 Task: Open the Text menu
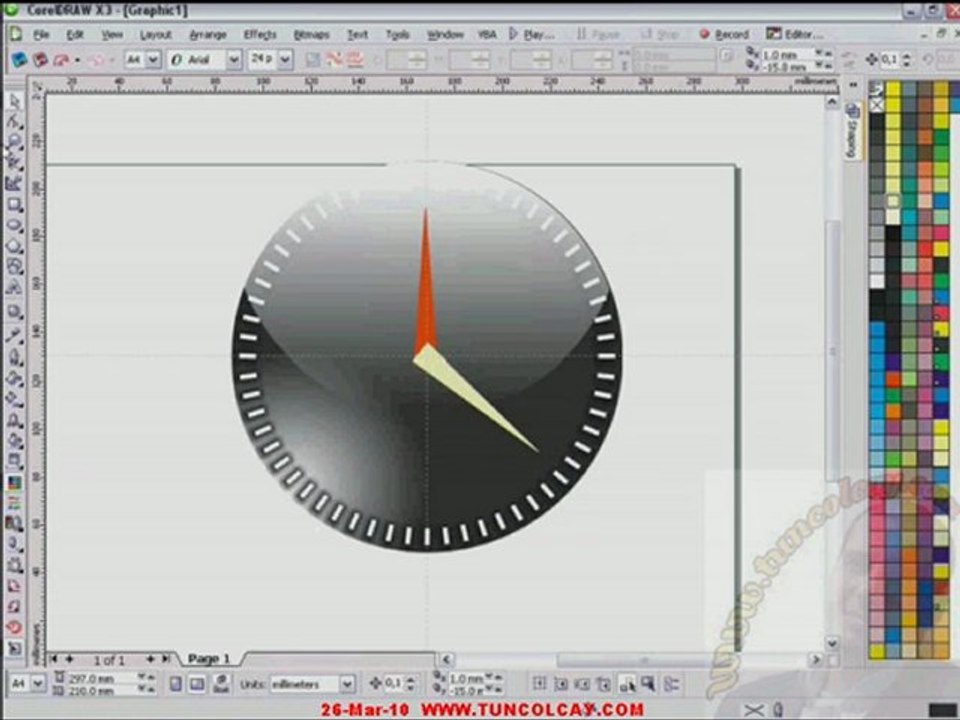tap(358, 34)
